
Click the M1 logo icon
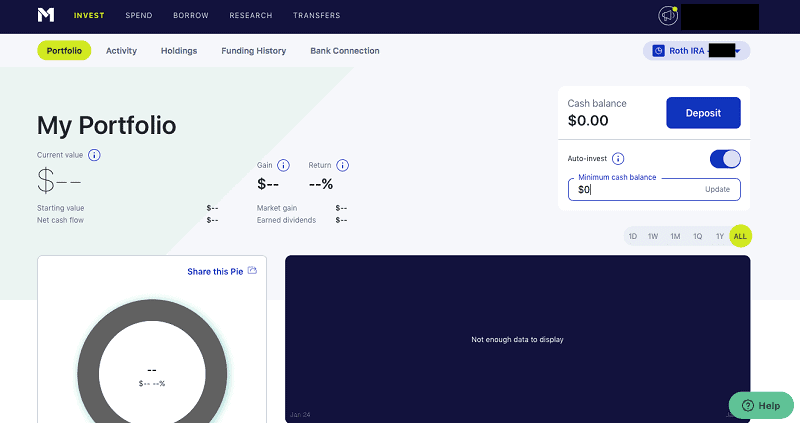(x=45, y=15)
